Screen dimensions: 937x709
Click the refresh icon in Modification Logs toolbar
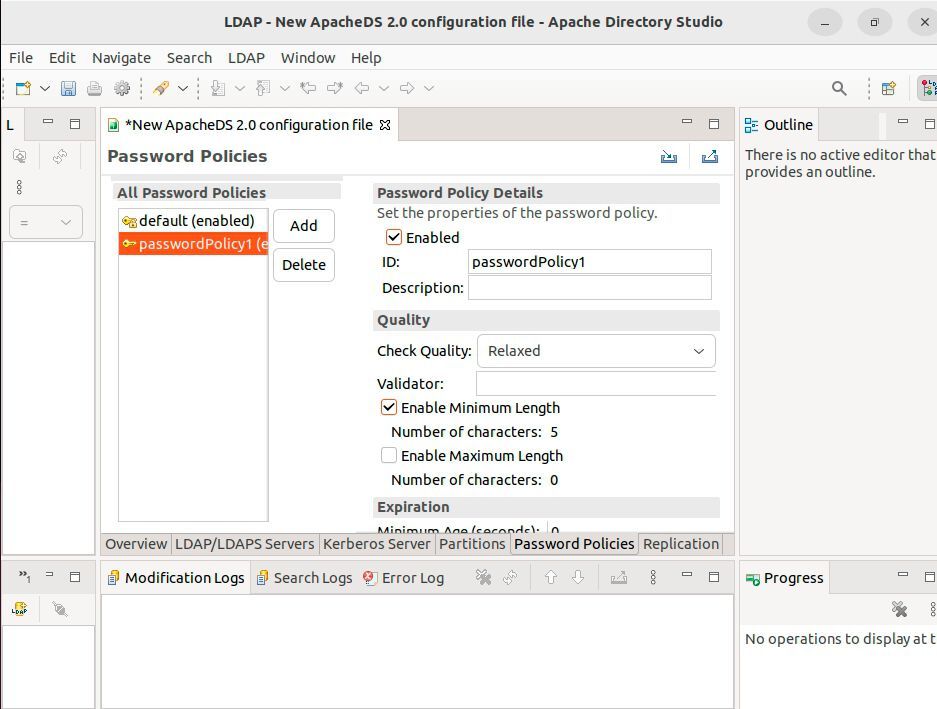pos(509,577)
